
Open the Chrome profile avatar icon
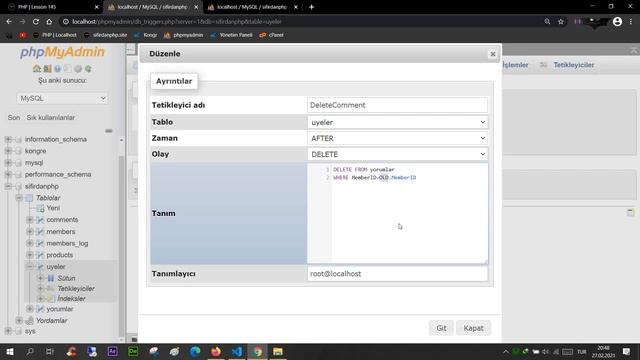[x=617, y=21]
